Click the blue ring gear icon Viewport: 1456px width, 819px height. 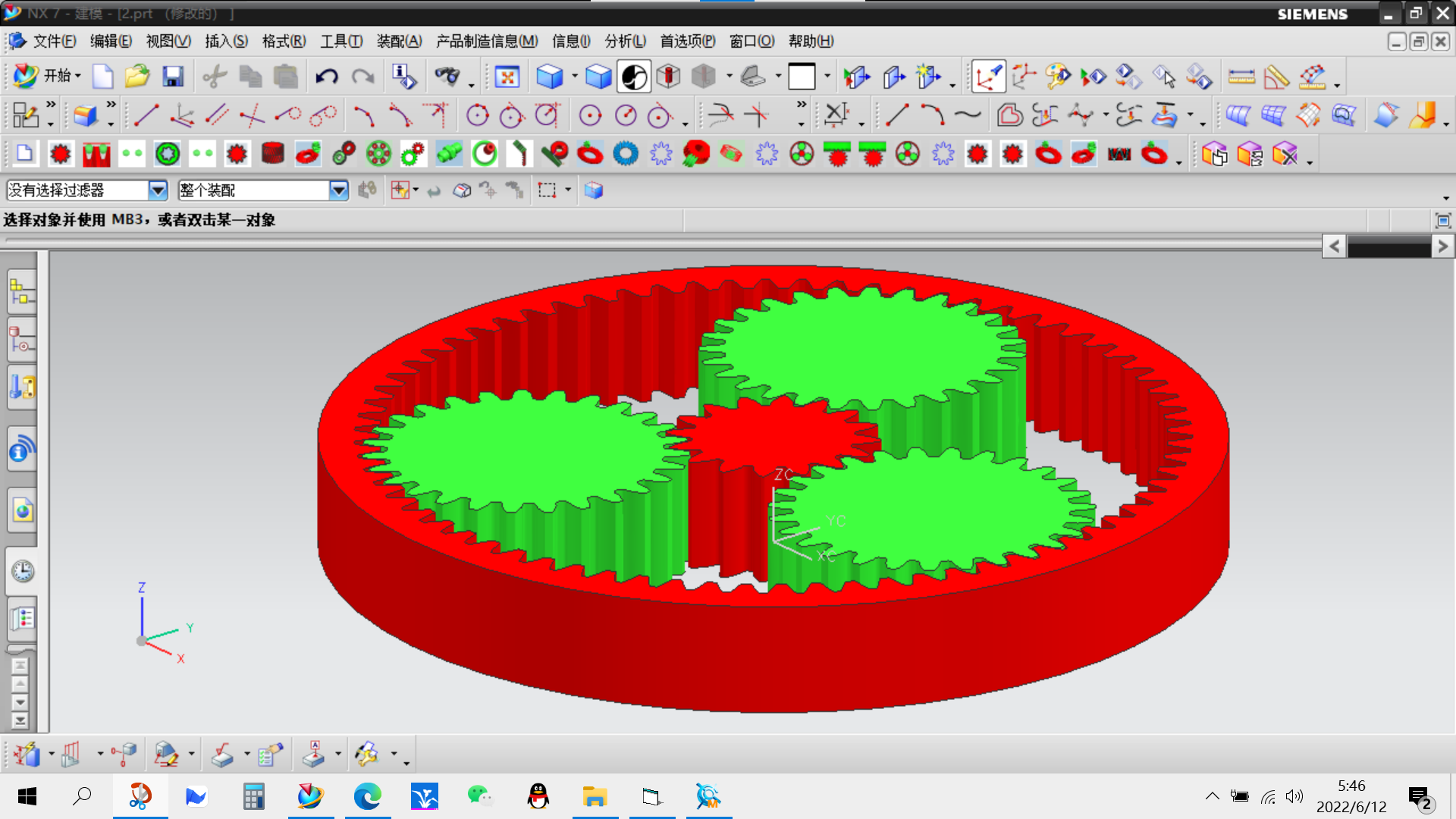pos(626,155)
